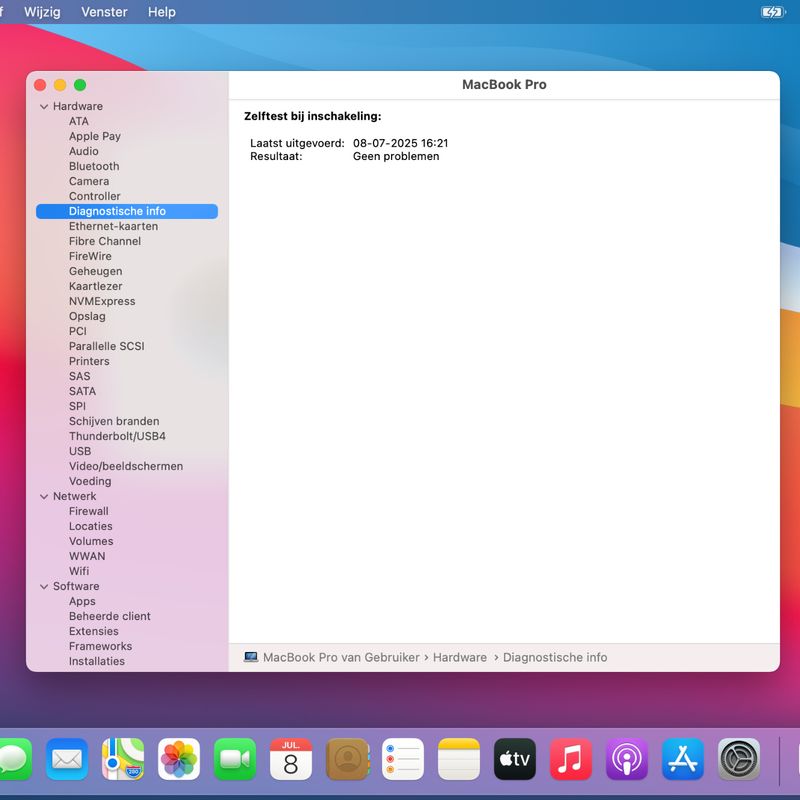Select SPI in the sidebar
Screen dimensions: 800x800
(77, 406)
